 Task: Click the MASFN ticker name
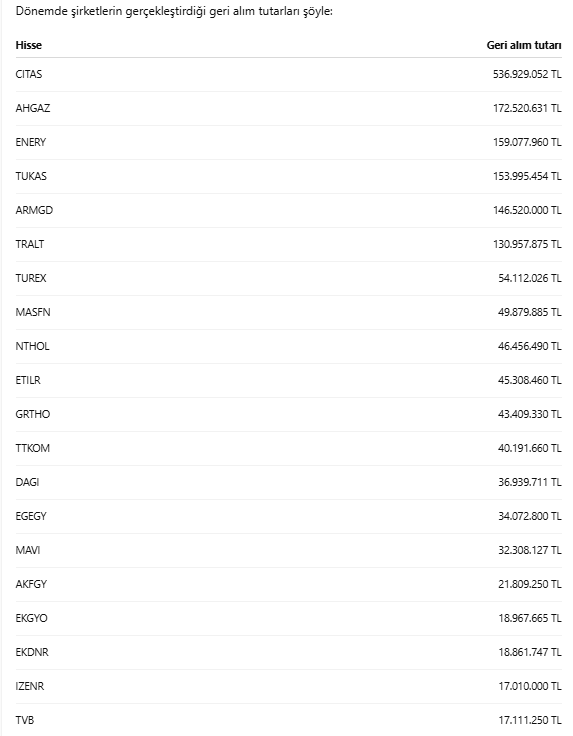pyautogui.click(x=33, y=312)
